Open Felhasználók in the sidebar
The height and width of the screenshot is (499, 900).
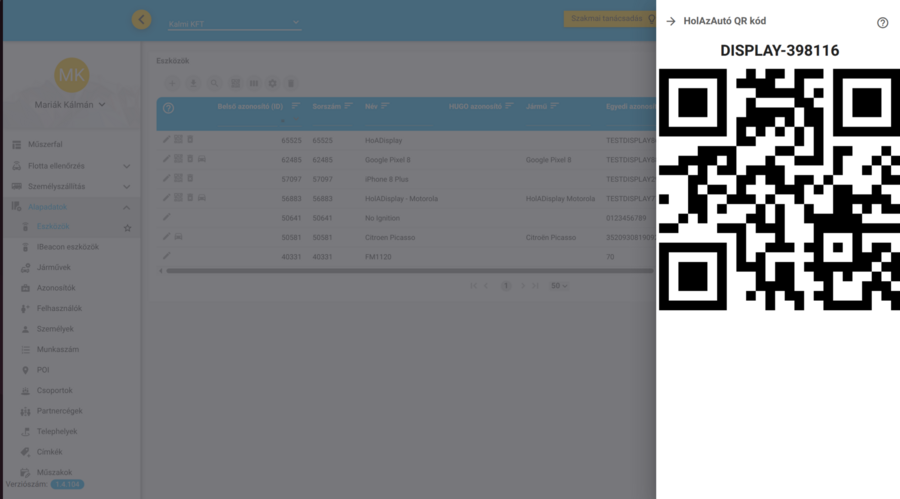tap(59, 308)
